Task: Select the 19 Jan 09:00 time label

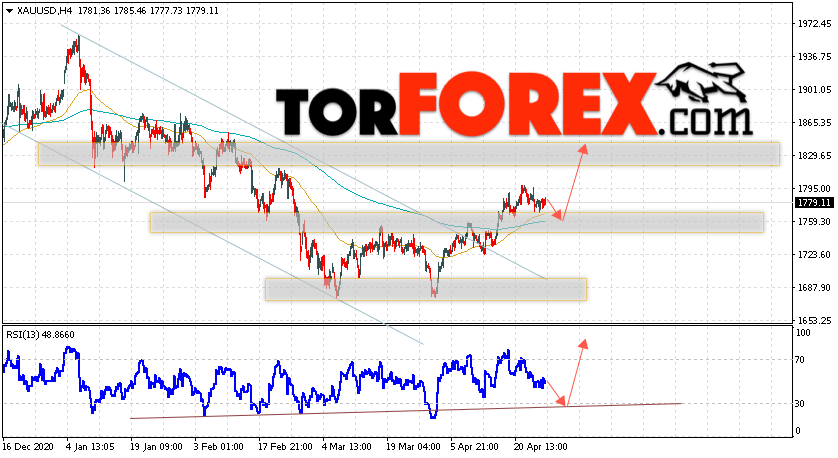Action: [x=156, y=446]
